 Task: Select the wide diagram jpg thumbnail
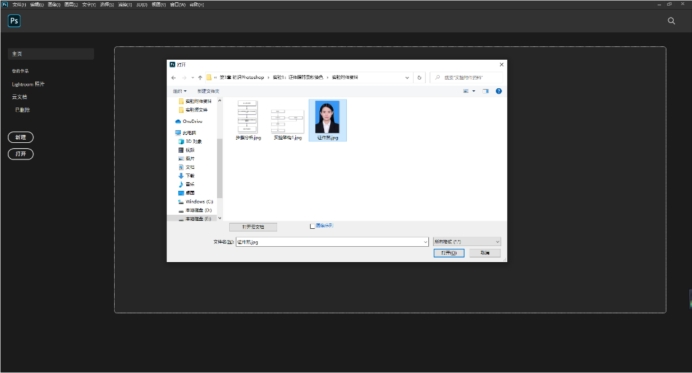coord(288,124)
